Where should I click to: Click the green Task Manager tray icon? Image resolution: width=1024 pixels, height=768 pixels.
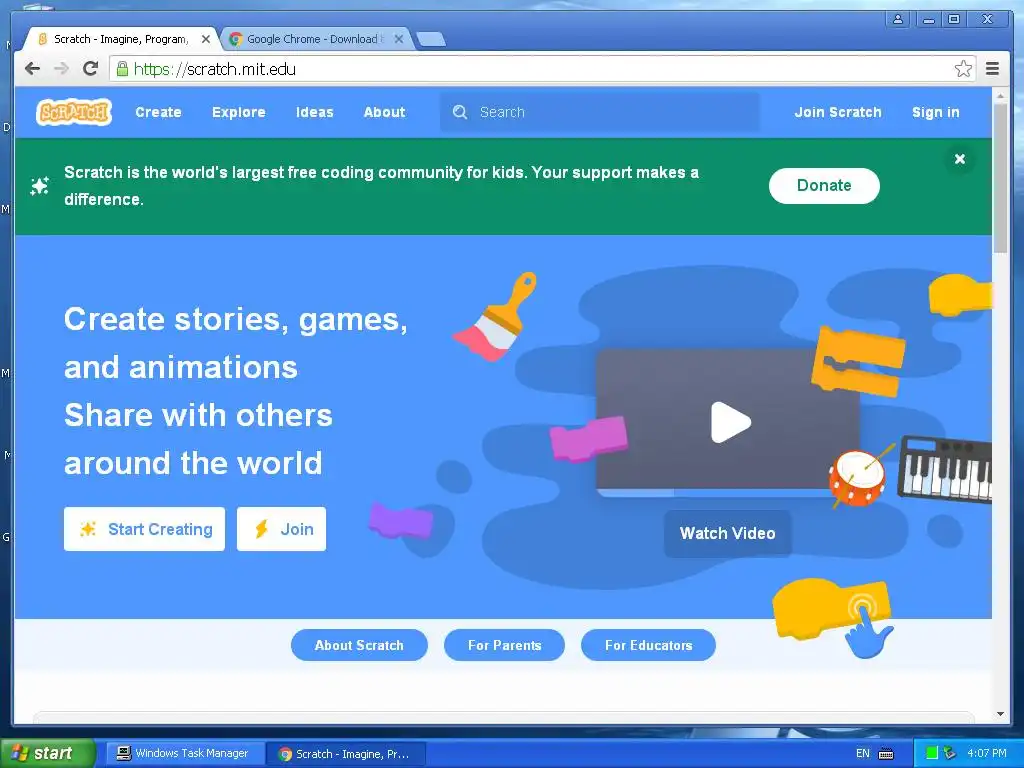932,753
